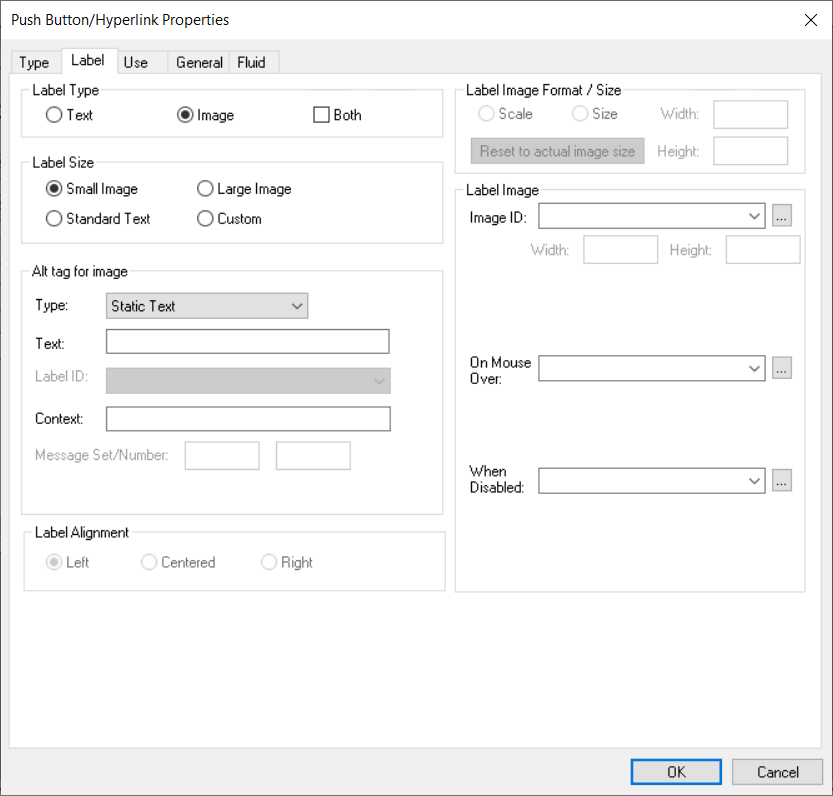Choose the Scale image format option

[x=487, y=113]
